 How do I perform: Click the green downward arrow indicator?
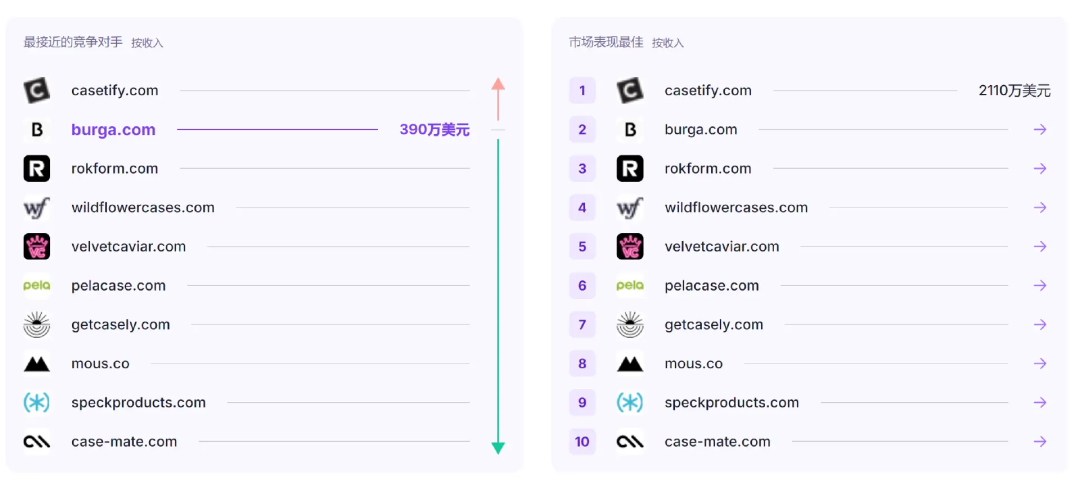point(498,446)
